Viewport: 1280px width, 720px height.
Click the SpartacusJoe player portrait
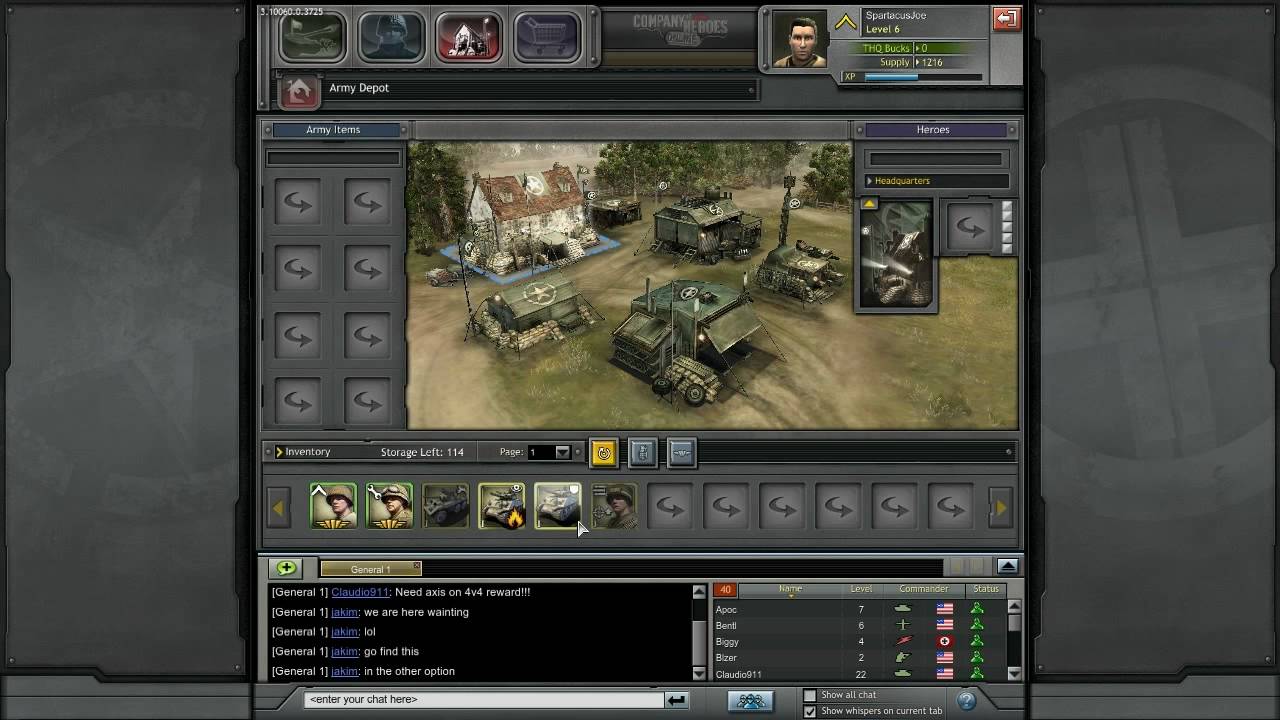point(800,40)
